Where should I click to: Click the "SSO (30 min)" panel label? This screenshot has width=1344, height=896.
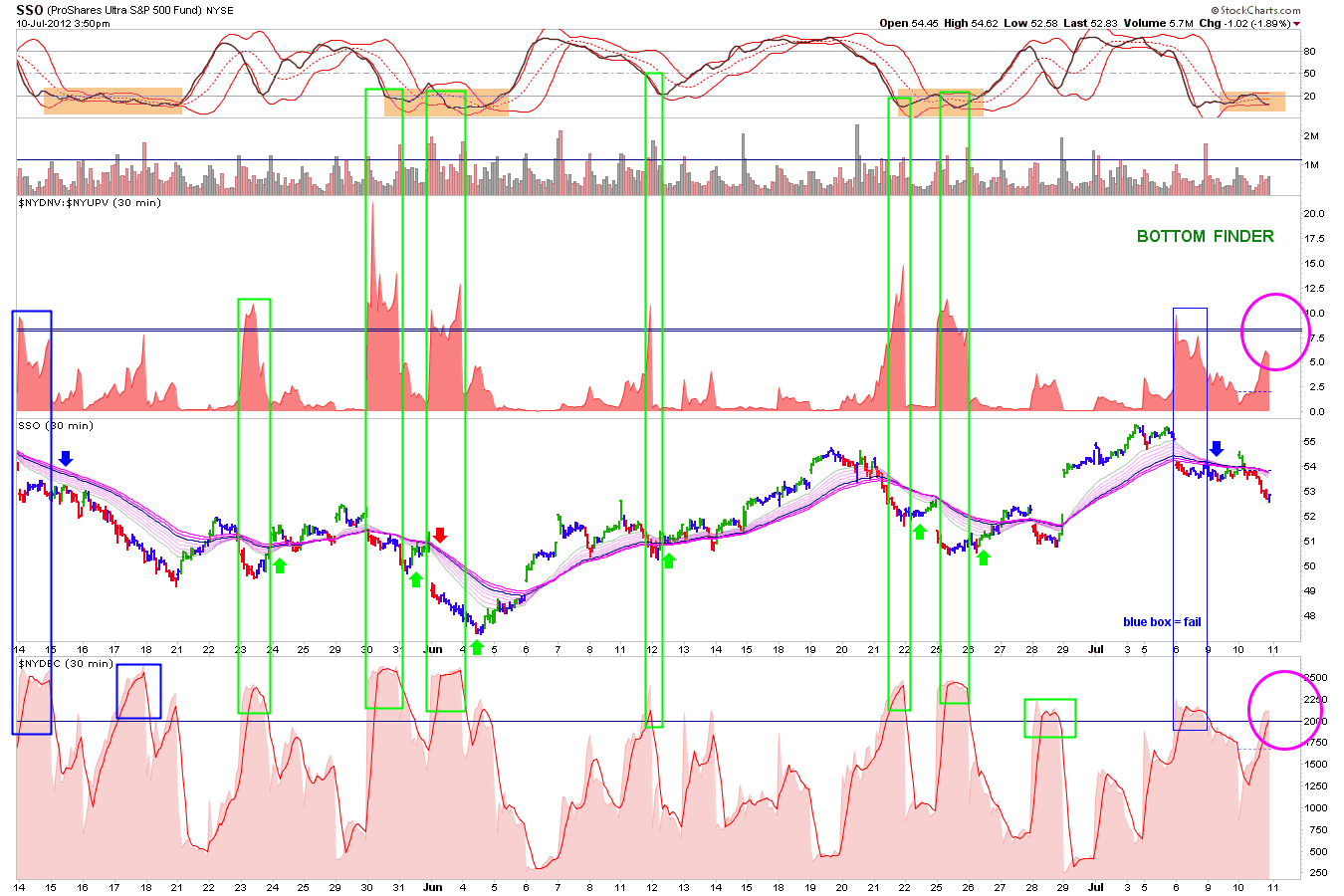pos(56,426)
